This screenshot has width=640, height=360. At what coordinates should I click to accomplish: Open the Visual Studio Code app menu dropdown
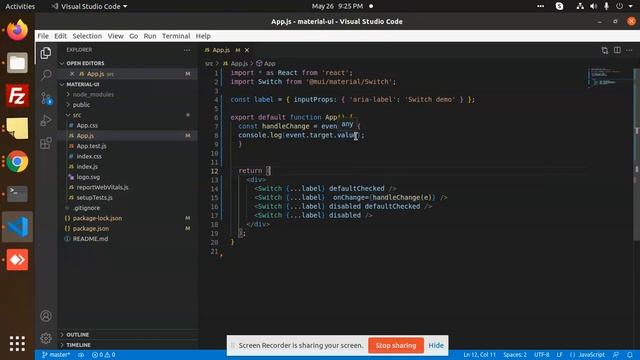click(x=89, y=6)
